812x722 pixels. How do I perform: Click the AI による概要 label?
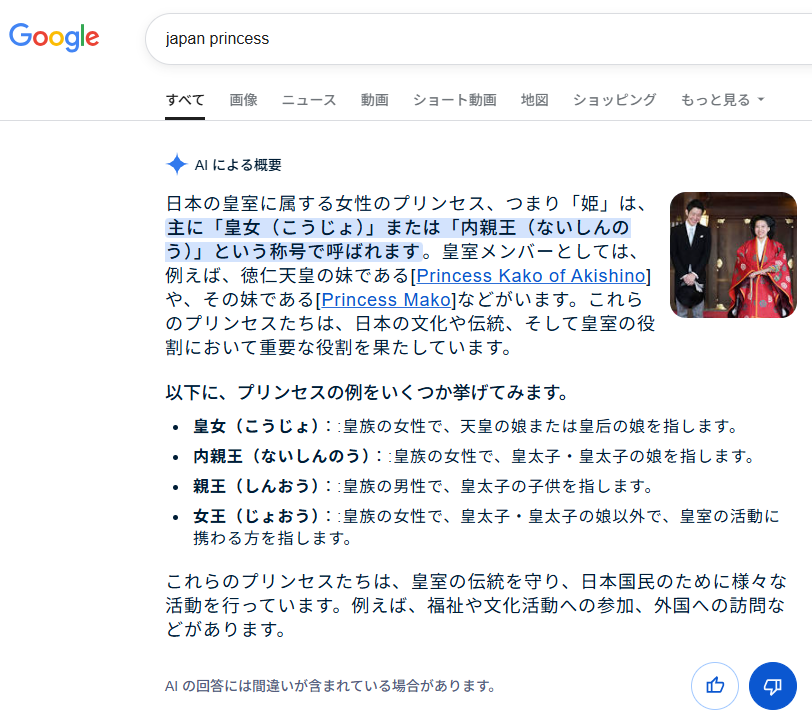238,165
